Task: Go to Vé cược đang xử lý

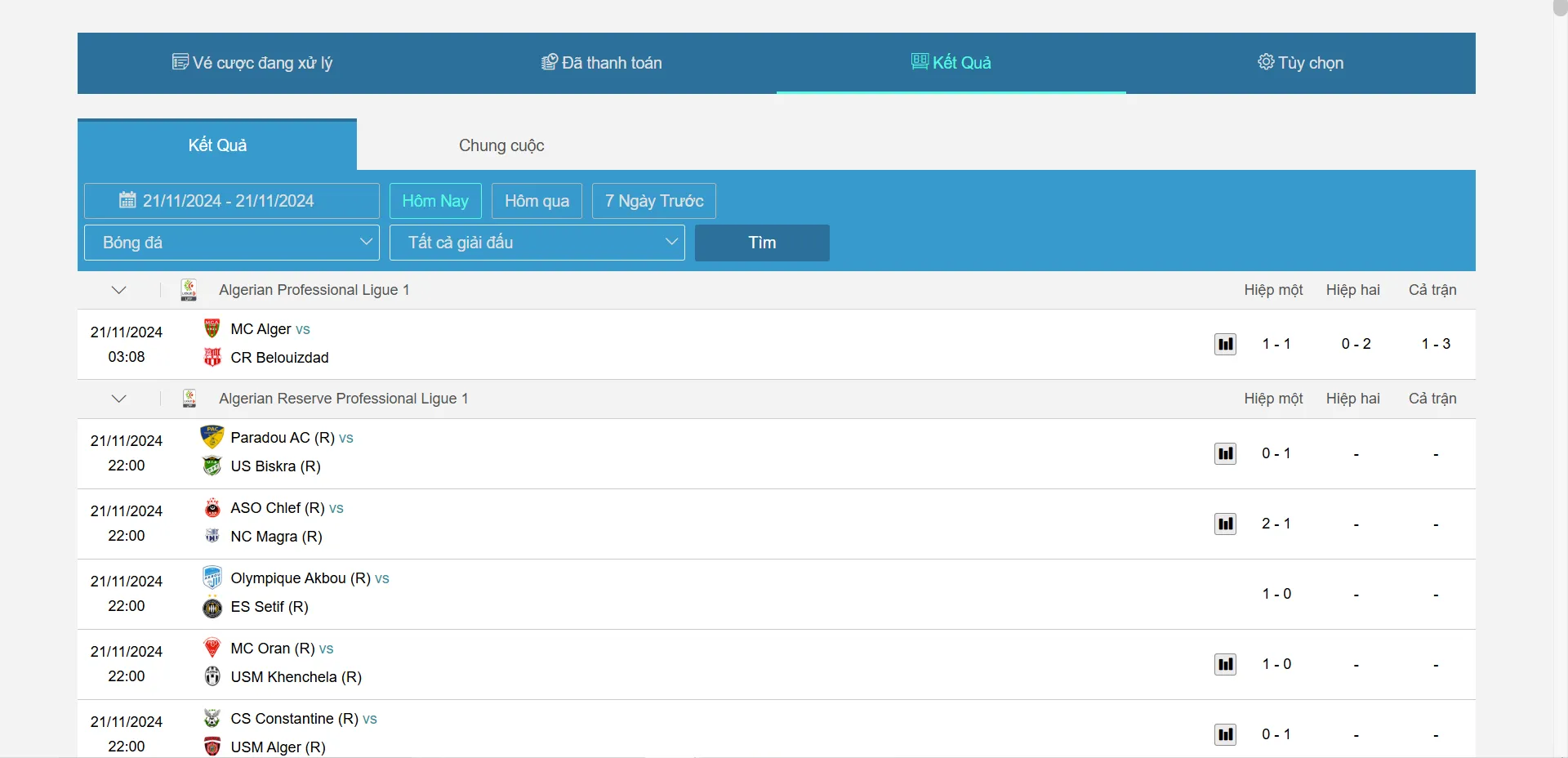Action: (x=252, y=63)
